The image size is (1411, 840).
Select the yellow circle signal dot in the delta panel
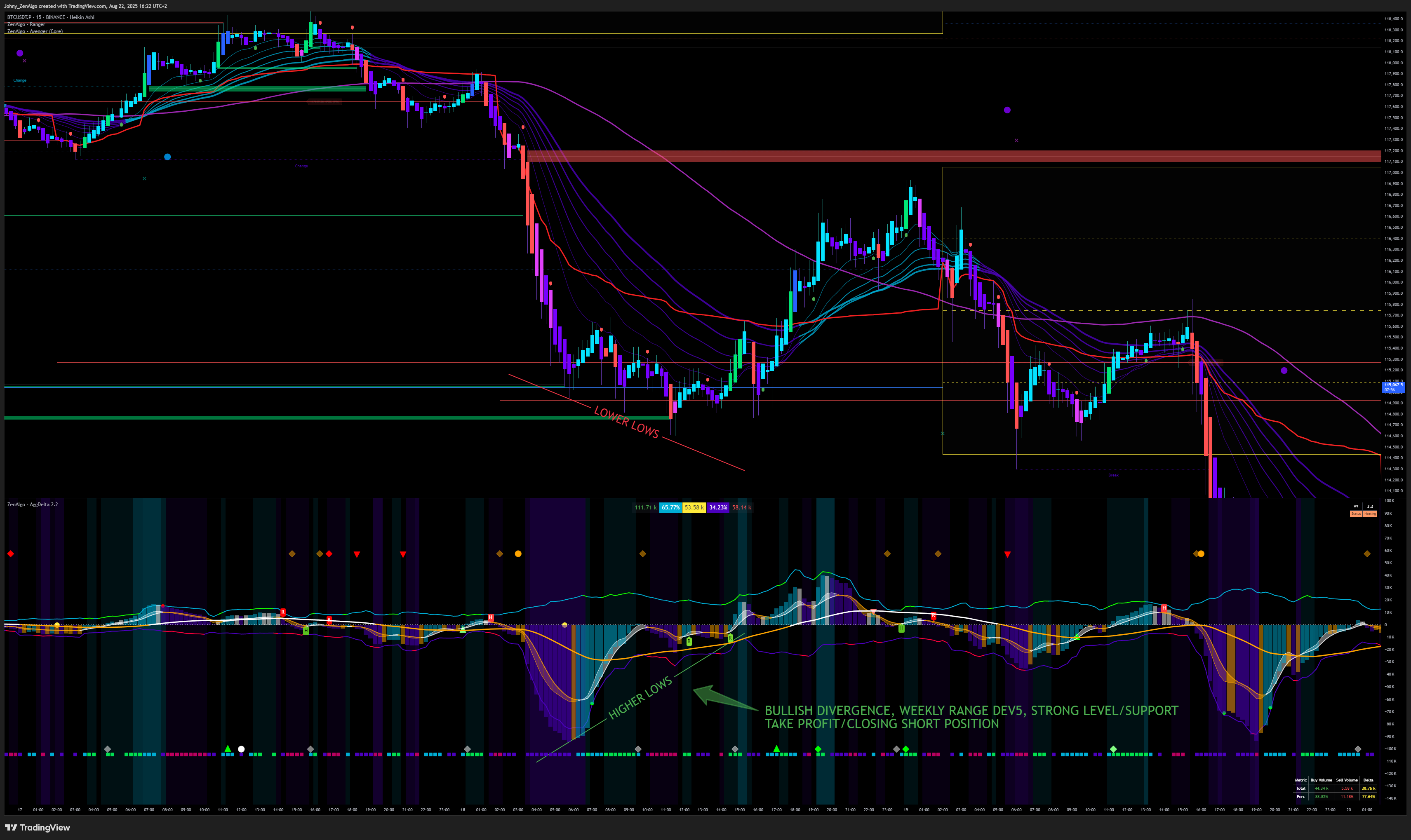[x=517, y=554]
